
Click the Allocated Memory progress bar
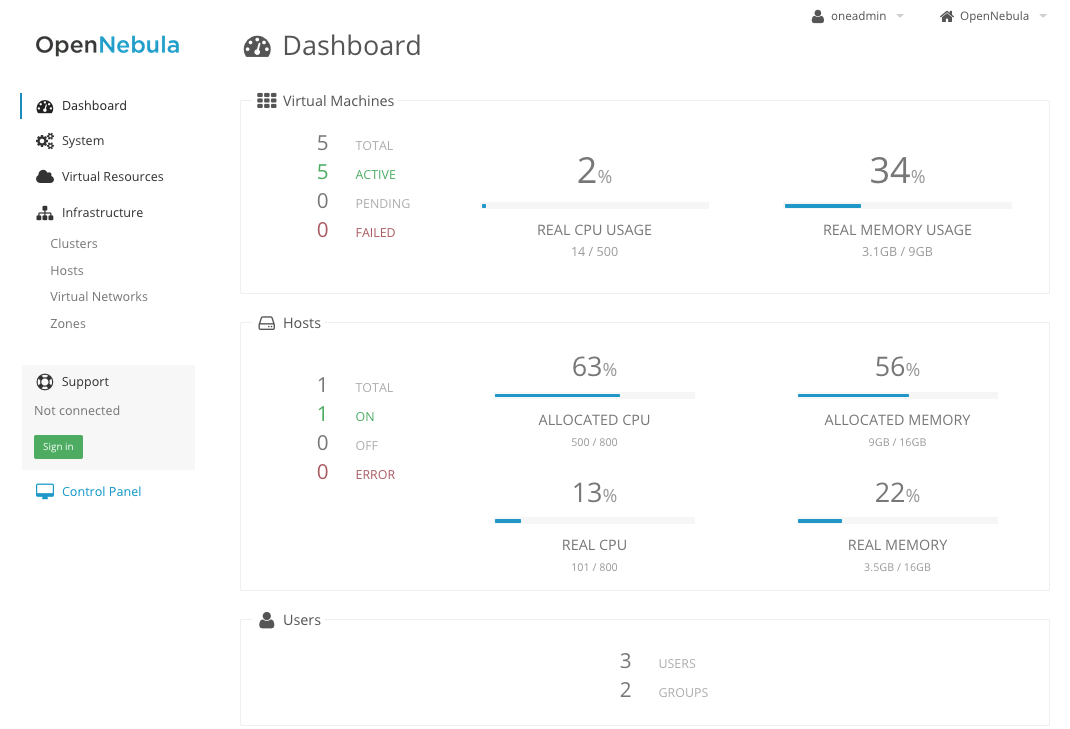pos(898,395)
